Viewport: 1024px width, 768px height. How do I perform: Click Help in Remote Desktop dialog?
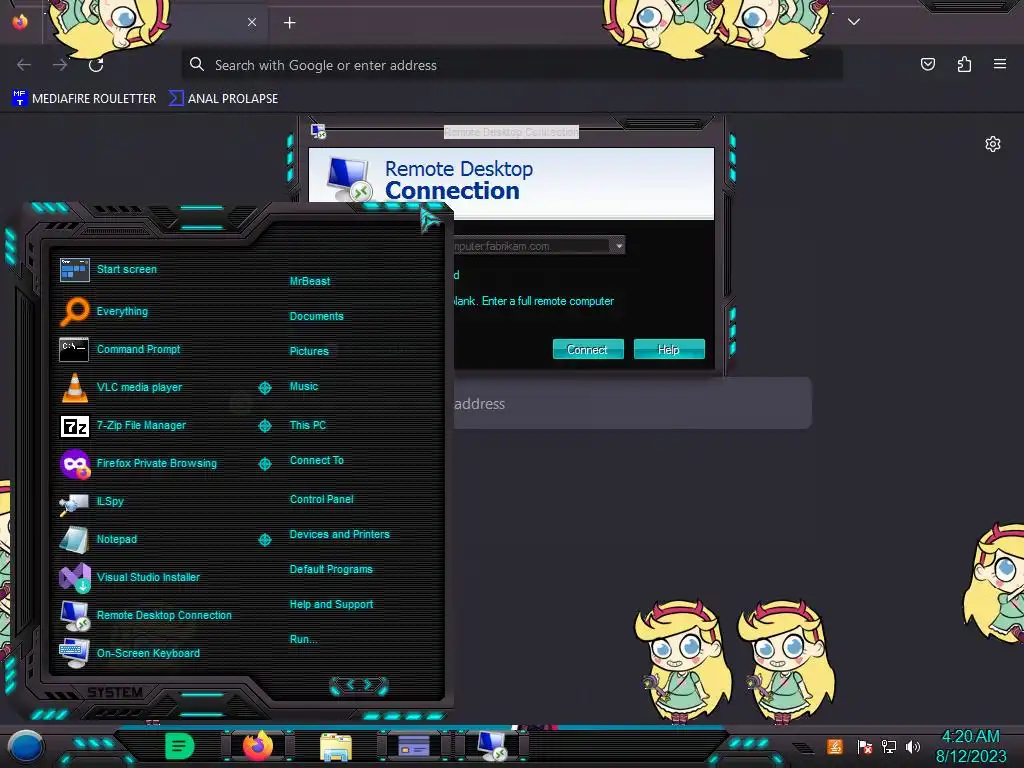pyautogui.click(x=669, y=349)
